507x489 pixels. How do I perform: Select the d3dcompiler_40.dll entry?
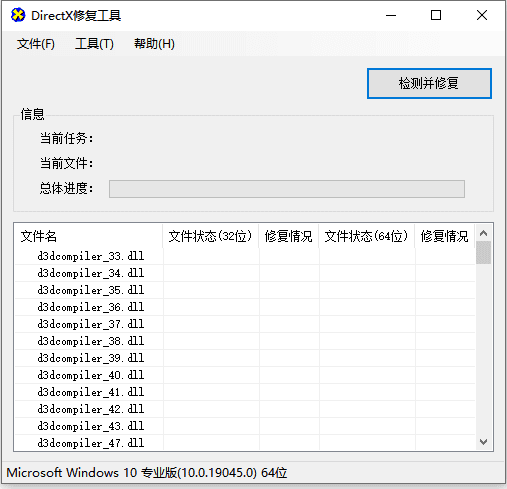245,375
